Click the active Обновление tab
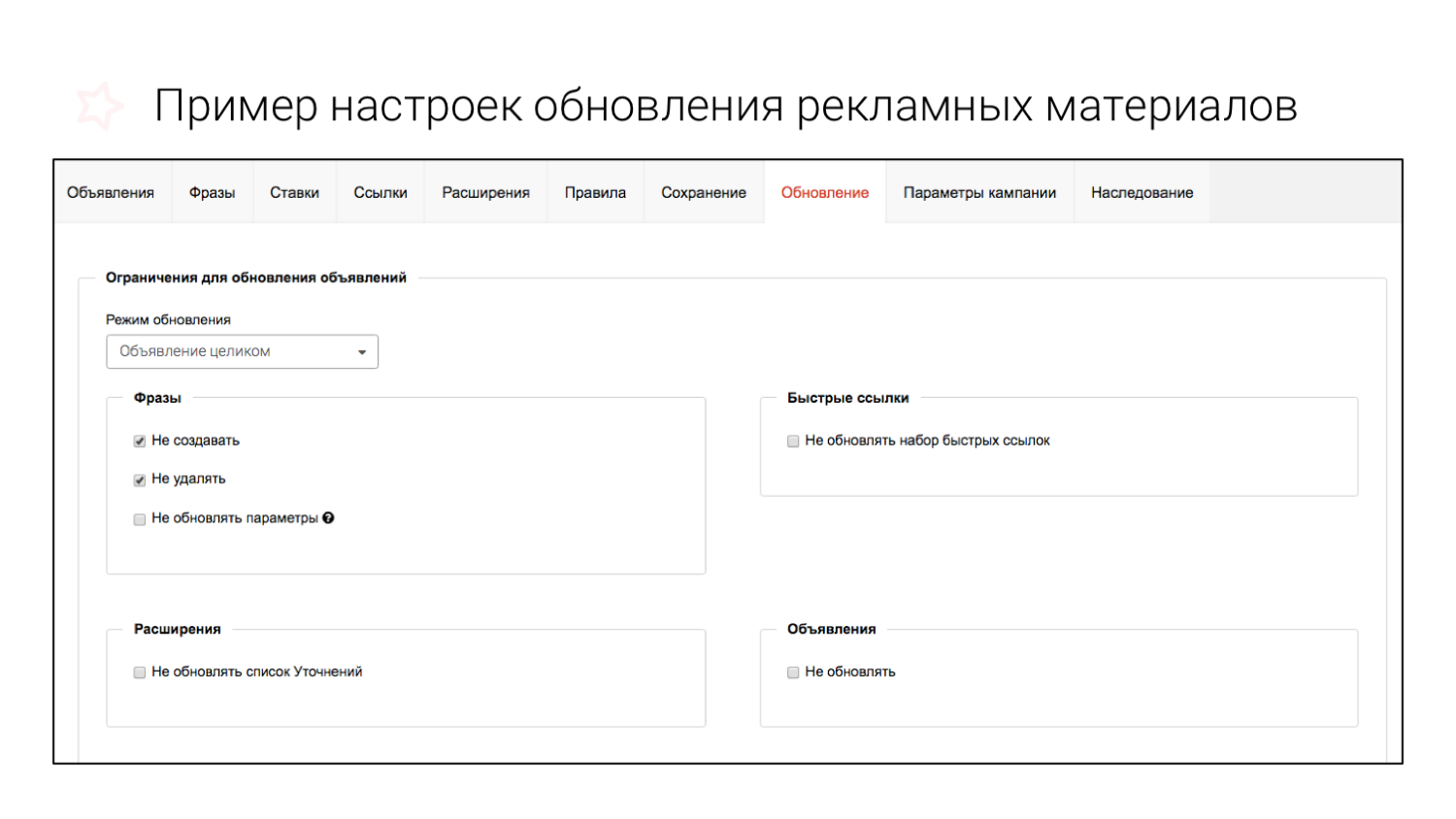Screen dimensions: 1456x819 tap(825, 192)
